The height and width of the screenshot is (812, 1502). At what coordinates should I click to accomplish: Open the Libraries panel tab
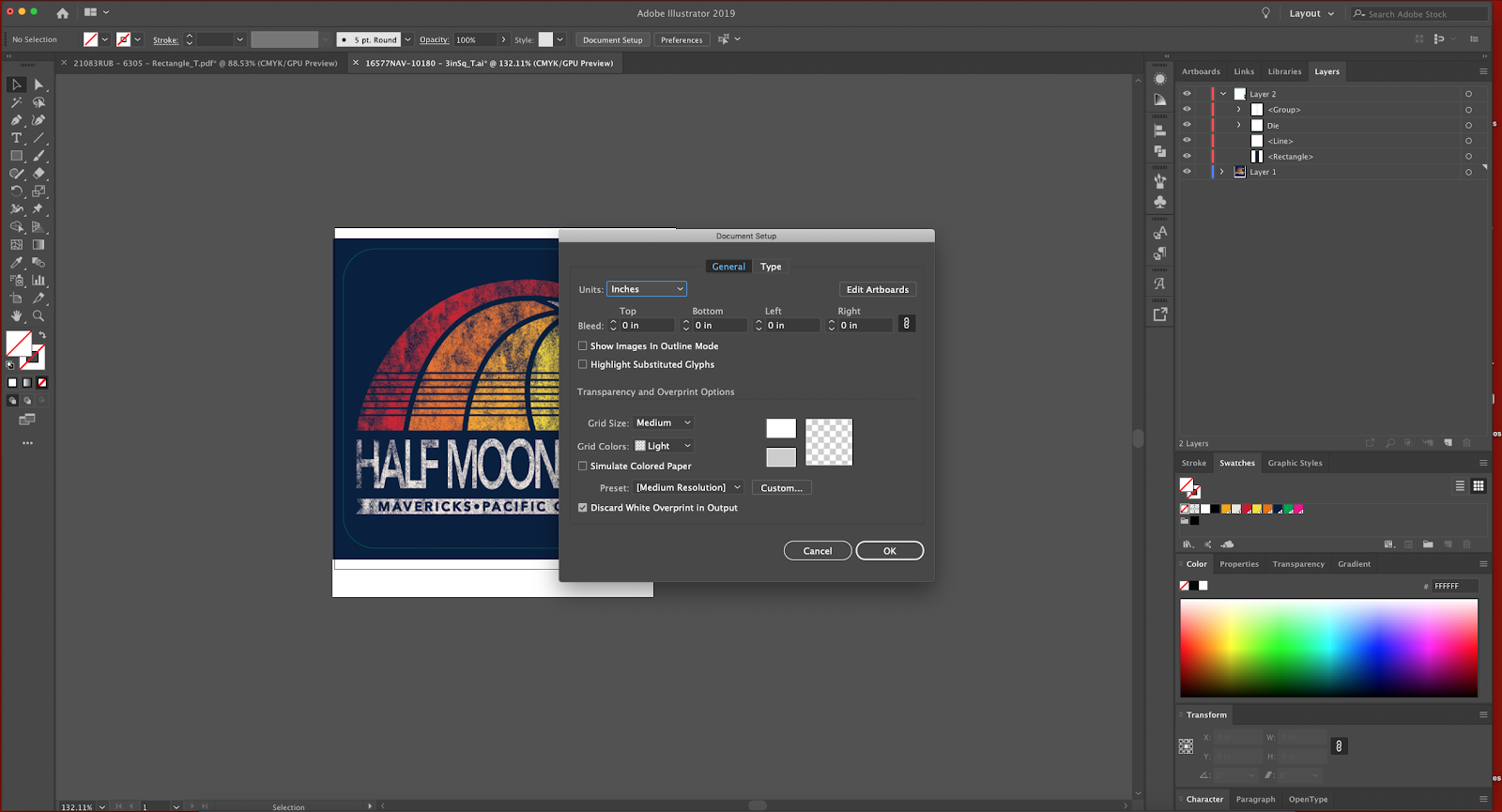click(x=1284, y=71)
